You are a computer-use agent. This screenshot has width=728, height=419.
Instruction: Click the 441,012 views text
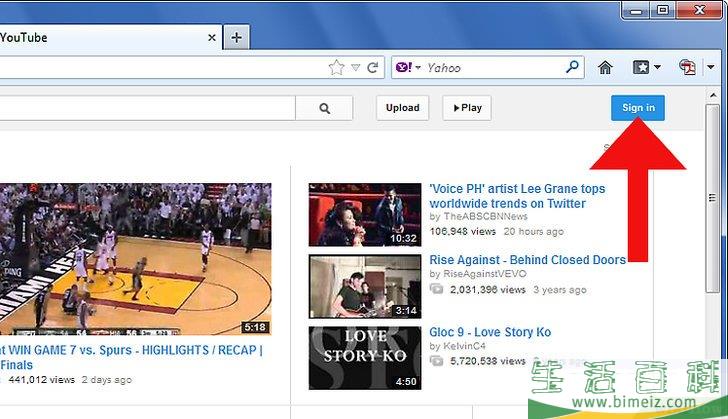click(42, 380)
